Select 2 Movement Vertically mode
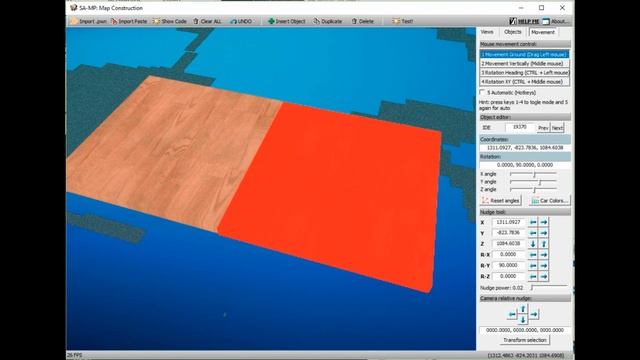The width and height of the screenshot is (640, 360). point(524,63)
